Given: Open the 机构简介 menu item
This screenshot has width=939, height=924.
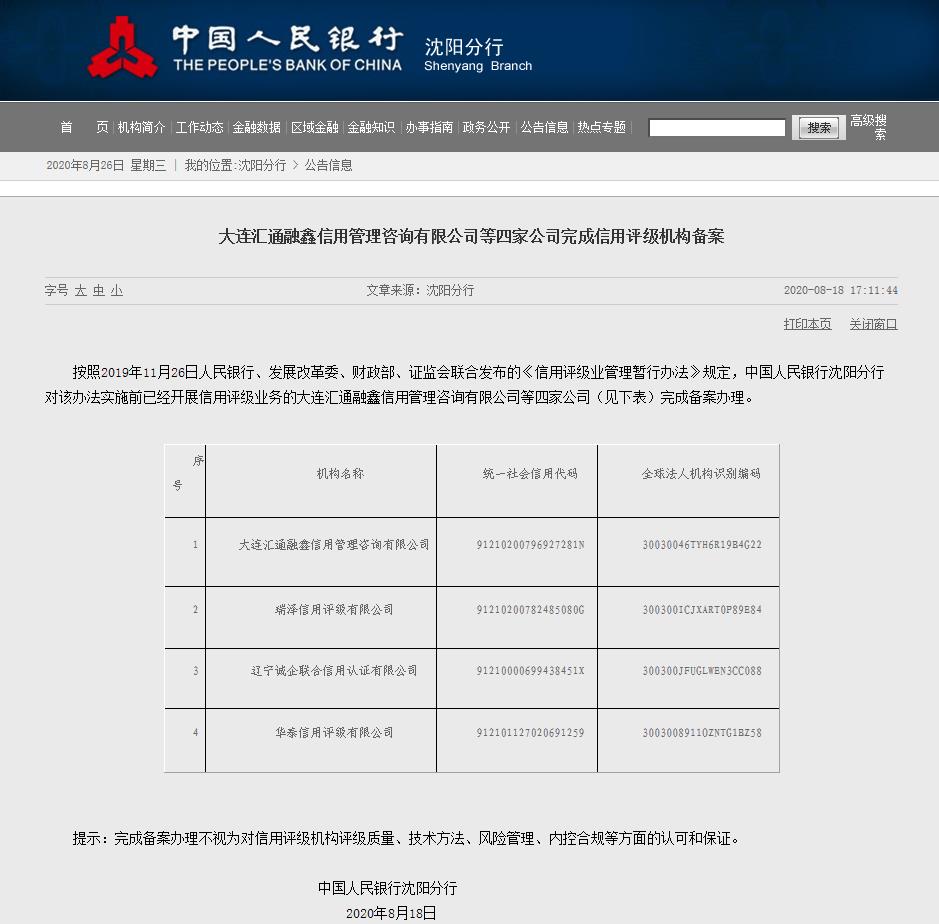Looking at the screenshot, I should click(141, 128).
